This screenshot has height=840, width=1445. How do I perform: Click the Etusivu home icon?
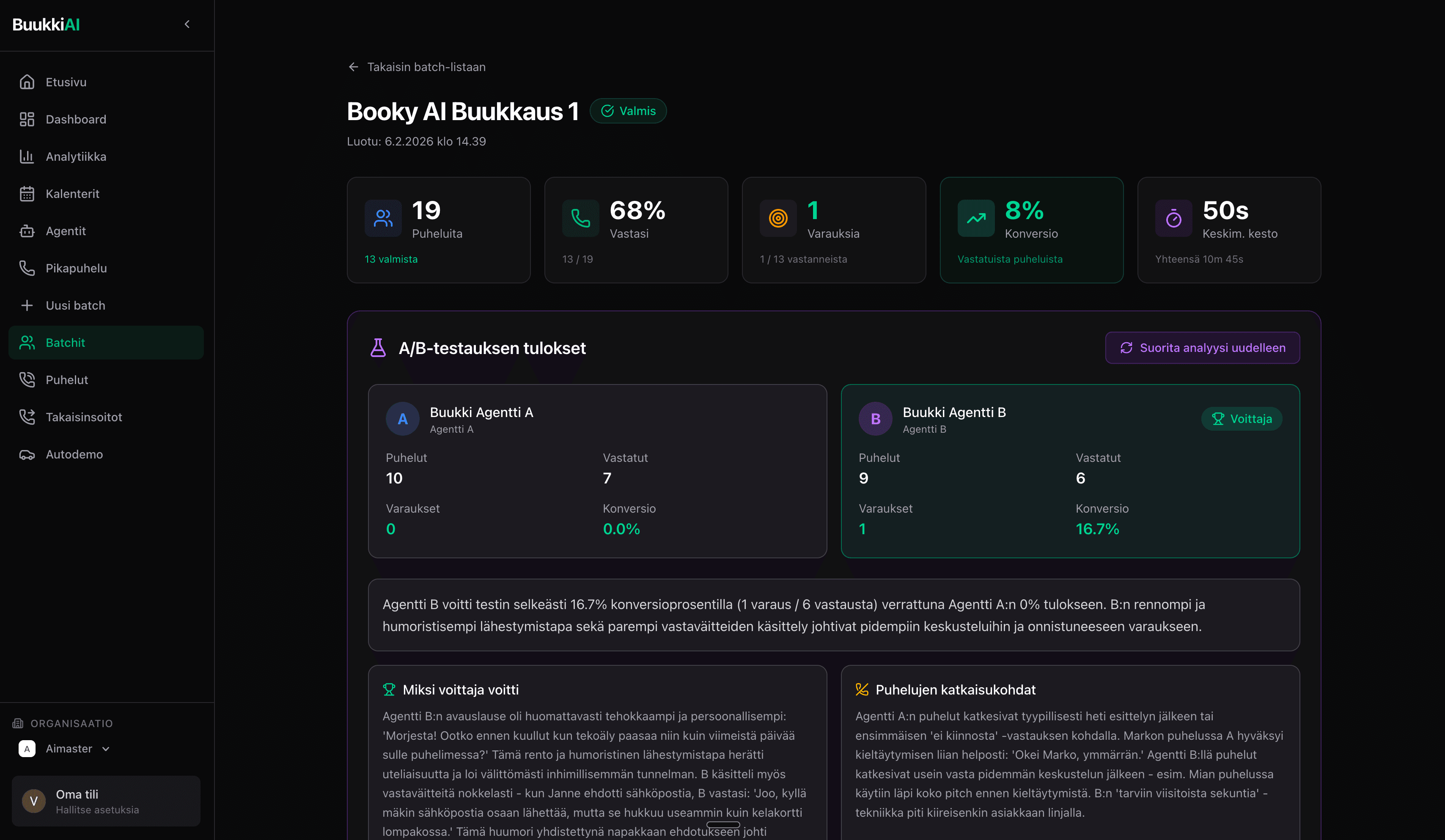pos(27,82)
